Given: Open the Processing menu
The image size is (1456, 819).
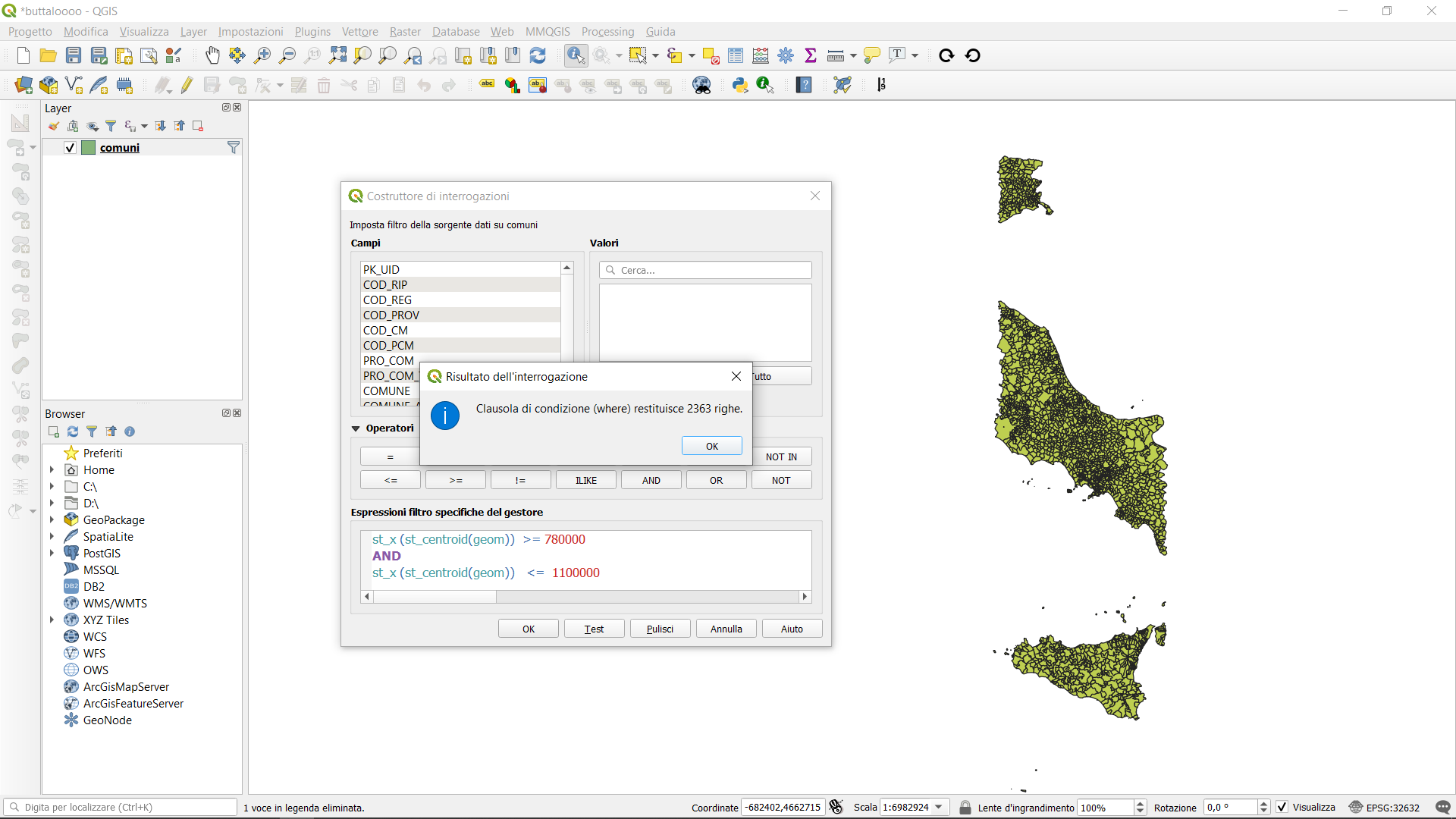Looking at the screenshot, I should [x=607, y=32].
